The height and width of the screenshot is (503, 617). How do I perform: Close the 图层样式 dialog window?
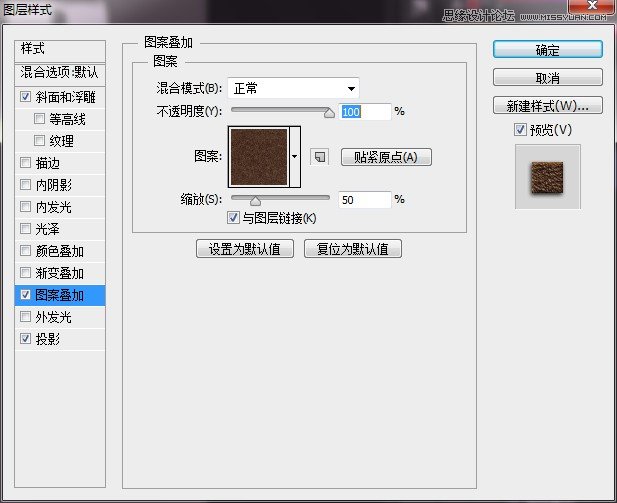pyautogui.click(x=591, y=6)
